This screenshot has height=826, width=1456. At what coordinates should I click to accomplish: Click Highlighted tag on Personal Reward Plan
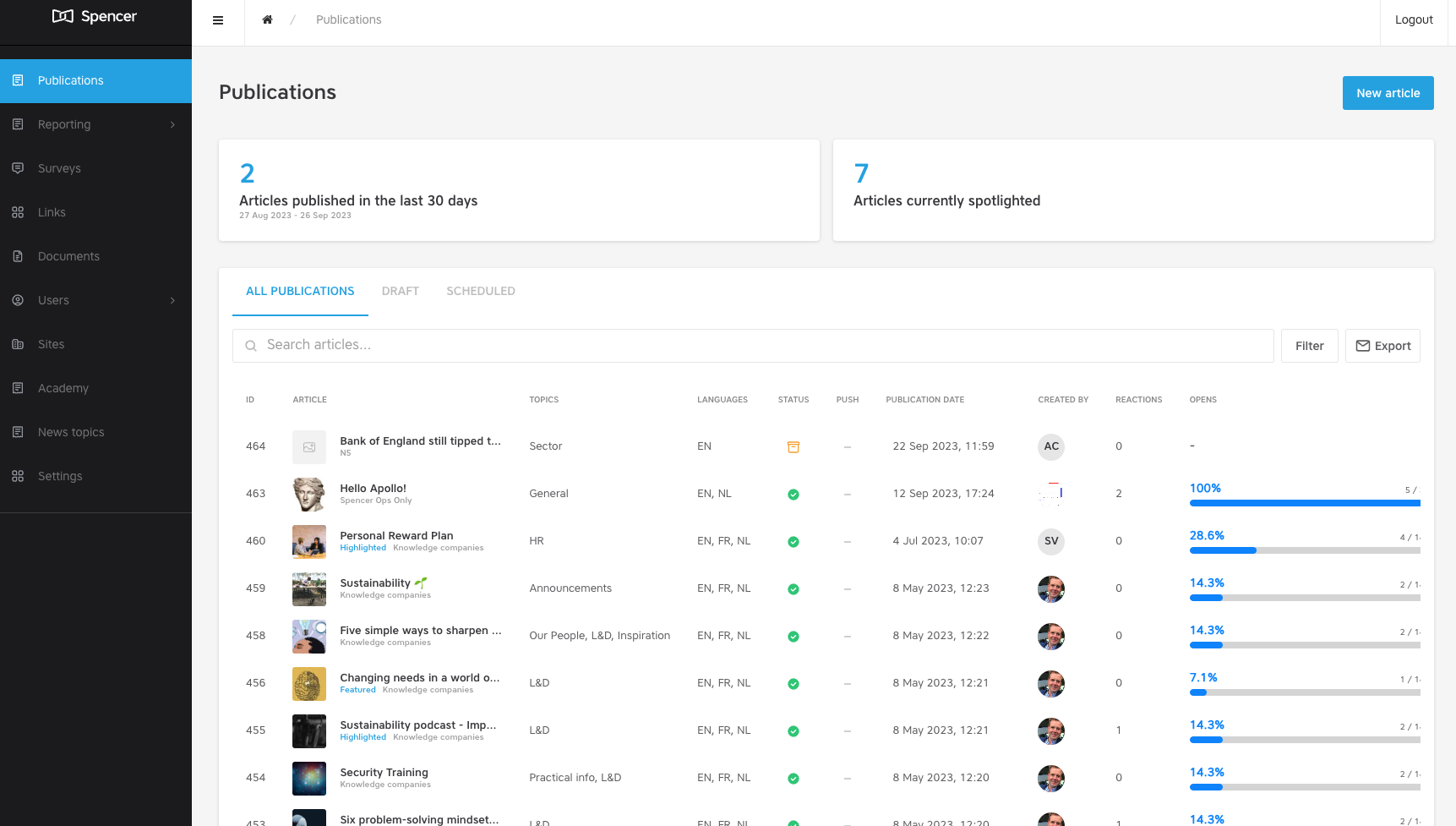coord(363,548)
